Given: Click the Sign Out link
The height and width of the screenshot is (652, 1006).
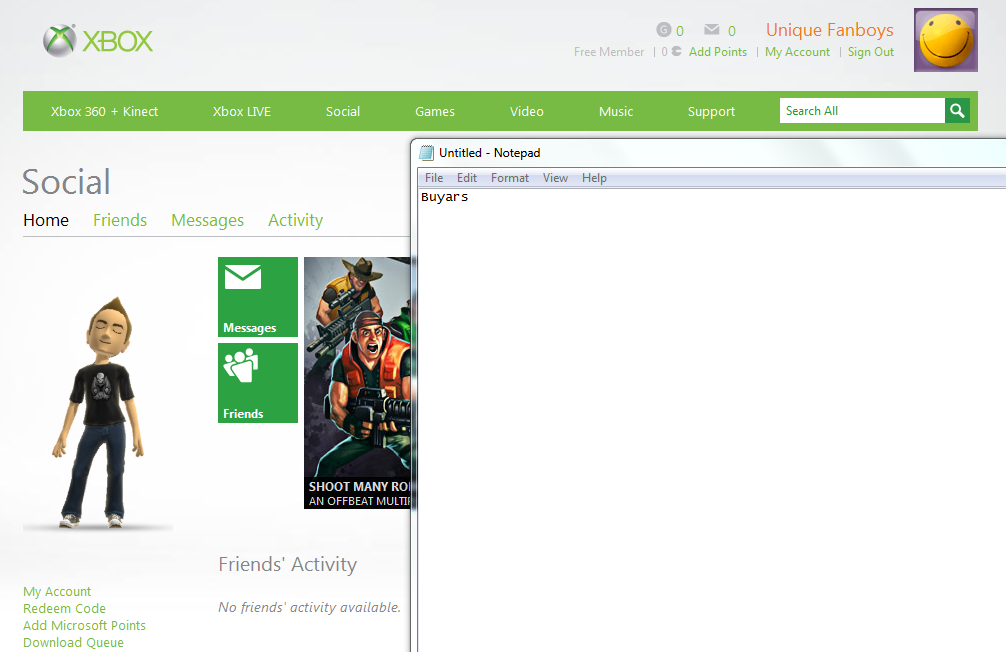Looking at the screenshot, I should [x=871, y=52].
